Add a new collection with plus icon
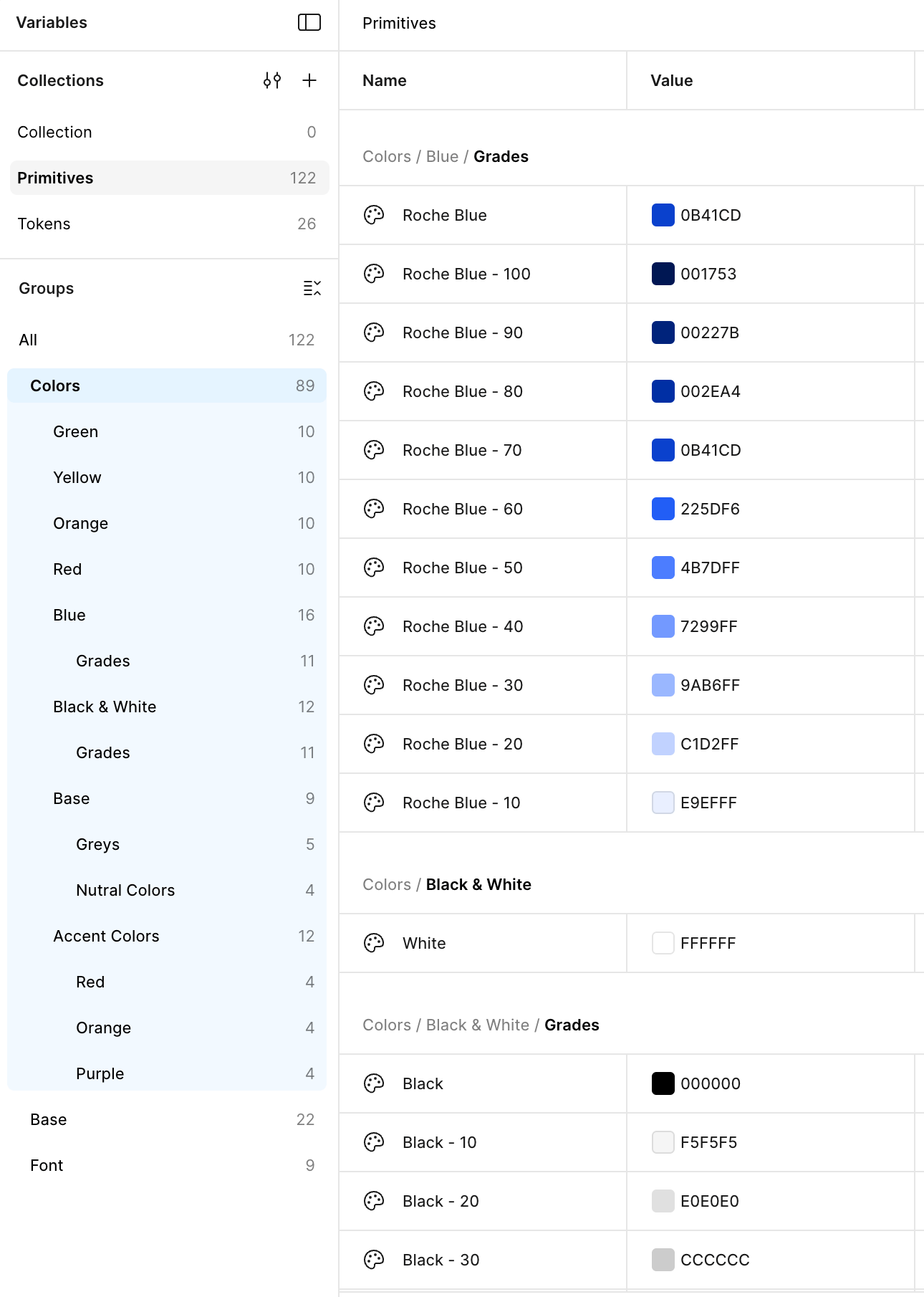Image resolution: width=924 pixels, height=1297 pixels. (x=309, y=80)
